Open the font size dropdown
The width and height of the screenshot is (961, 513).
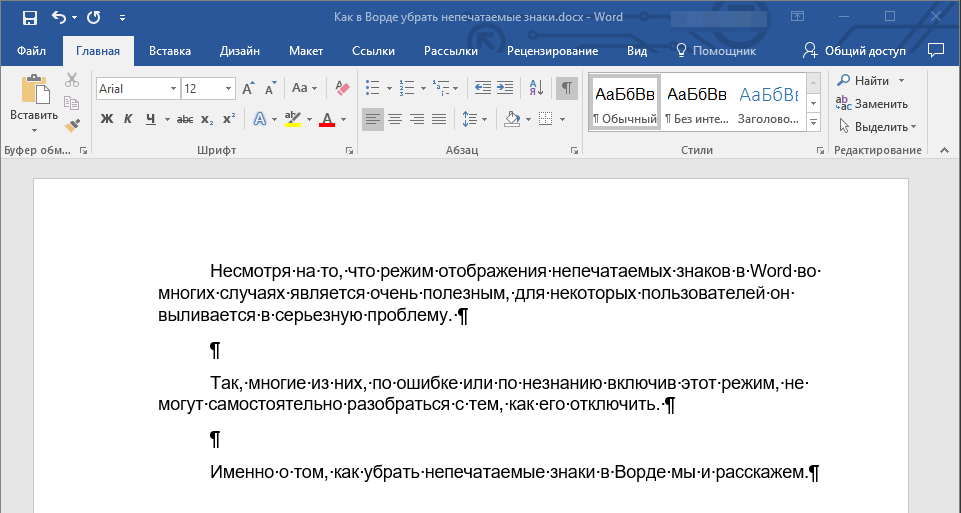(x=229, y=89)
